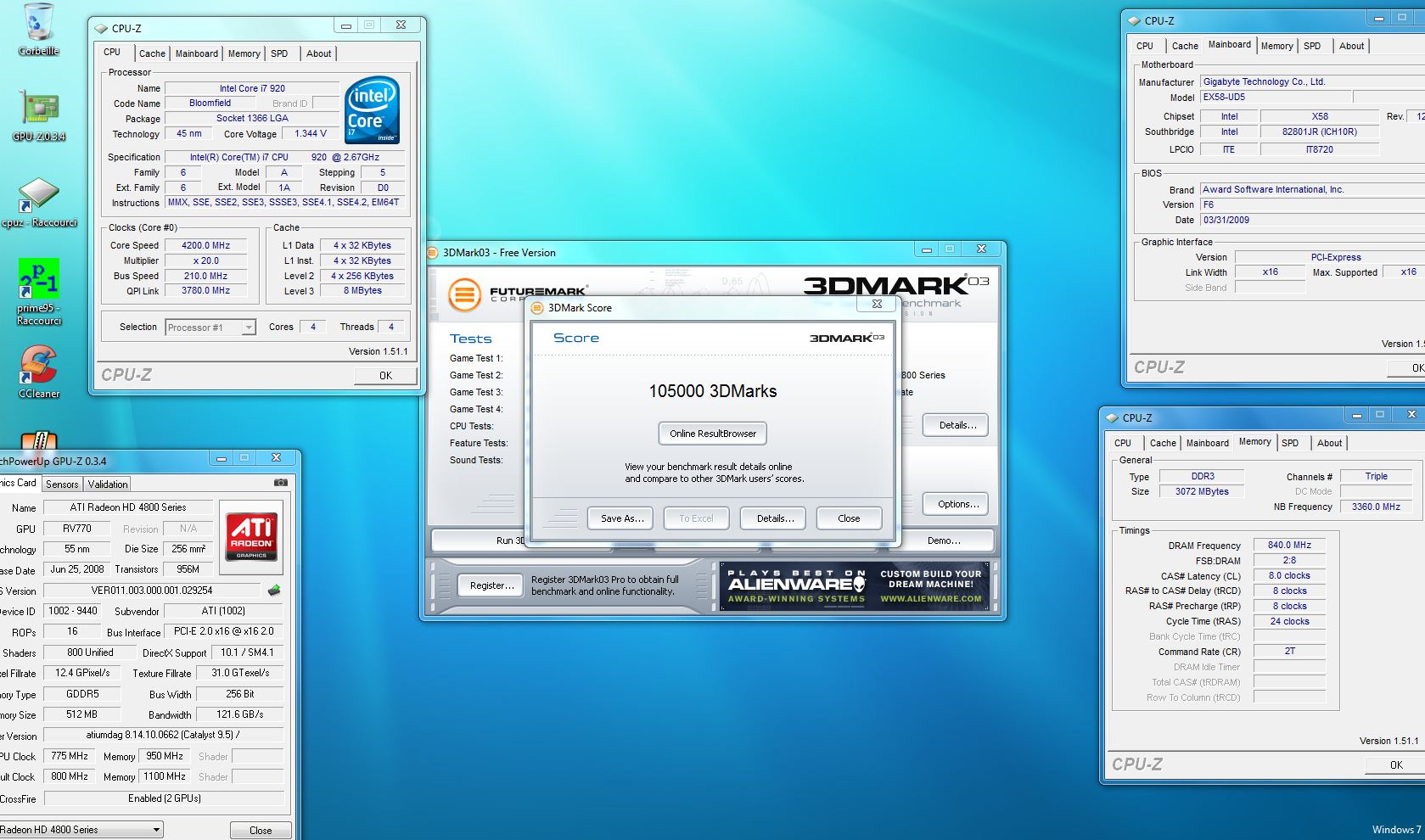The width and height of the screenshot is (1425, 840).
Task: Switch to Mainboard tab in CPU-Z CPU window
Action: (x=196, y=53)
